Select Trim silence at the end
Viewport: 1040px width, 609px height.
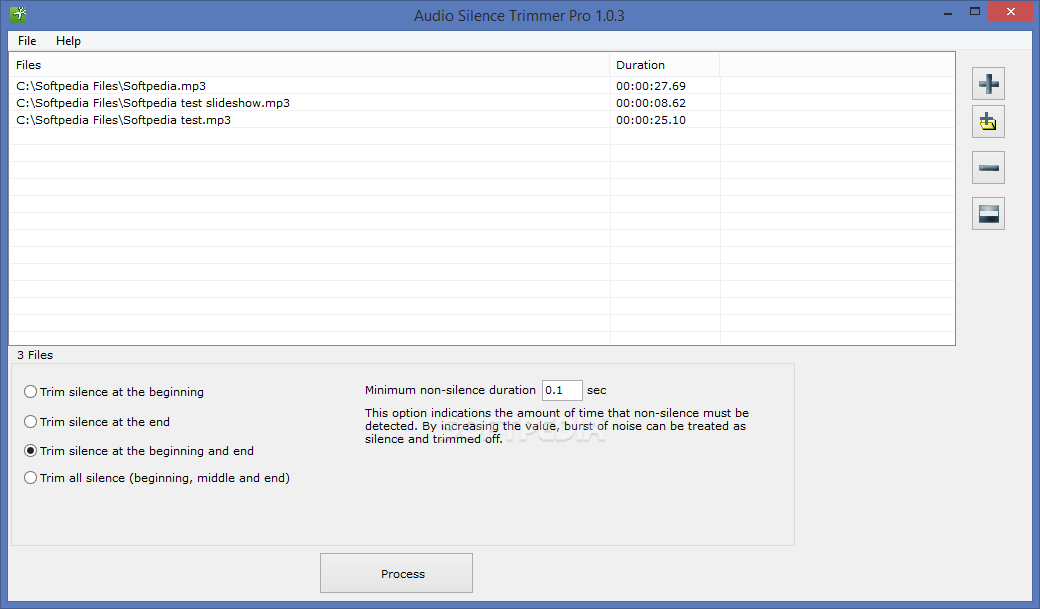pyautogui.click(x=97, y=421)
